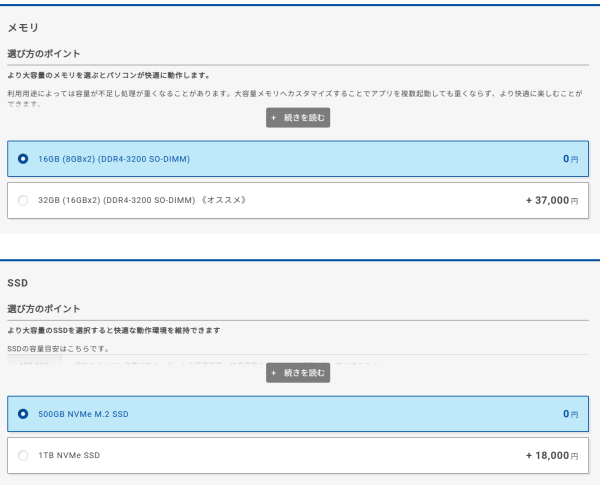Click the + 18,000円 price on 1TB row
The width and height of the screenshot is (600, 485).
[x=552, y=456]
